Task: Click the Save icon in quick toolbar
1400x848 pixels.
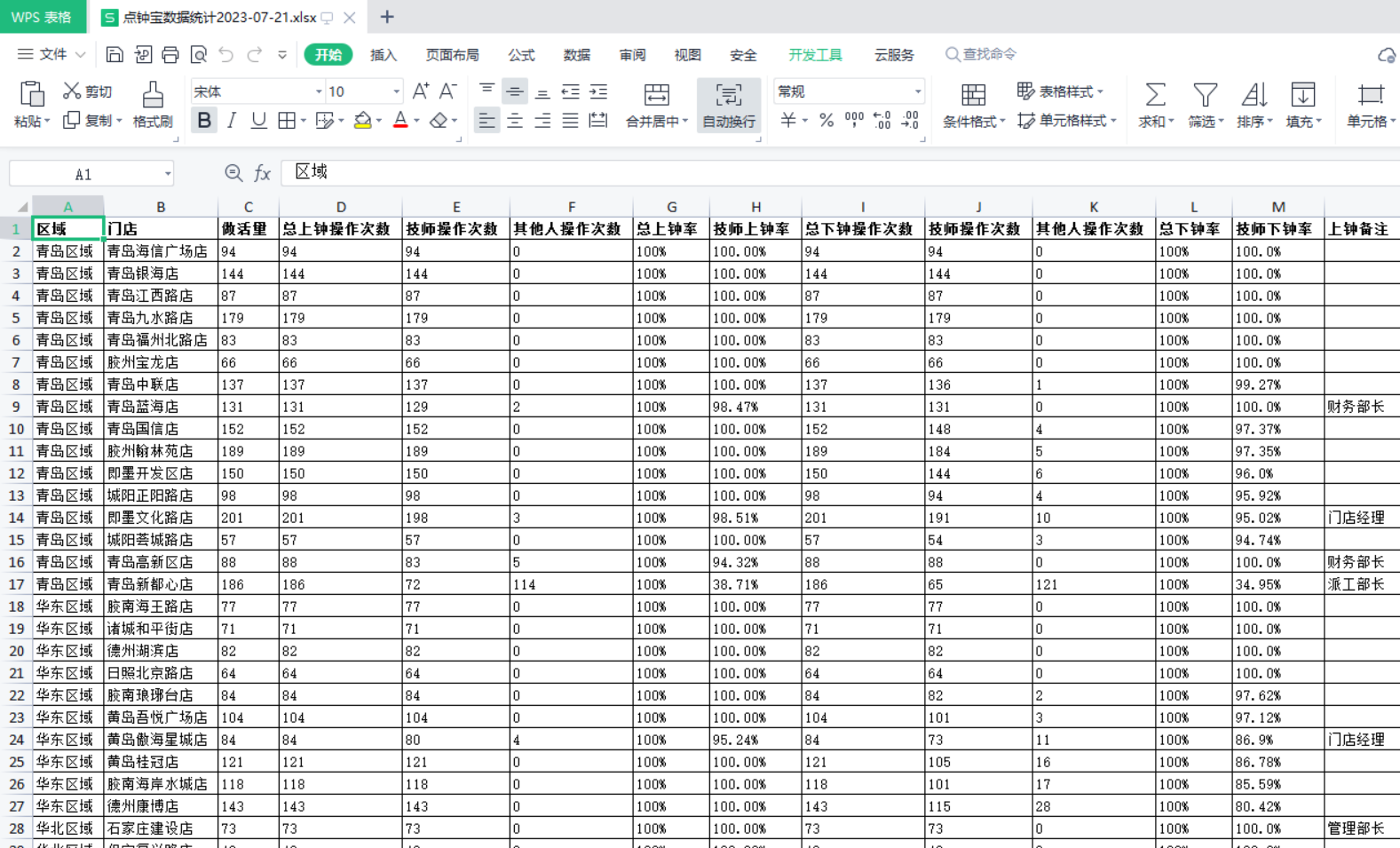Action: pos(115,55)
